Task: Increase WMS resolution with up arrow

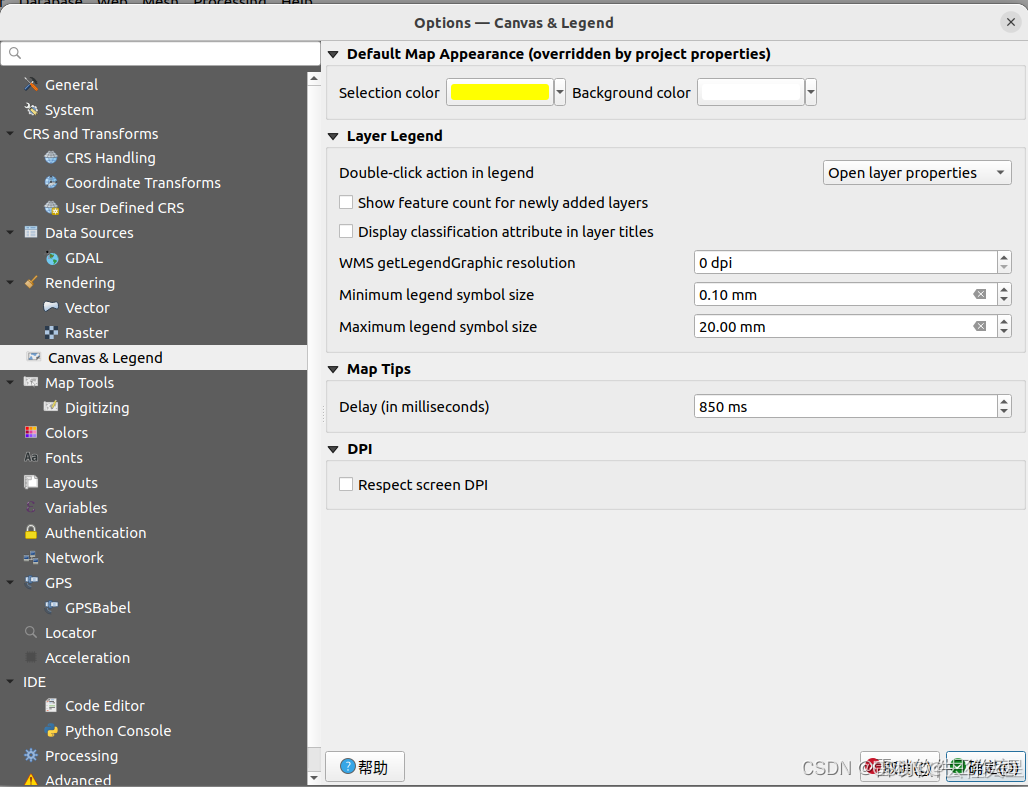Action: point(1004,256)
